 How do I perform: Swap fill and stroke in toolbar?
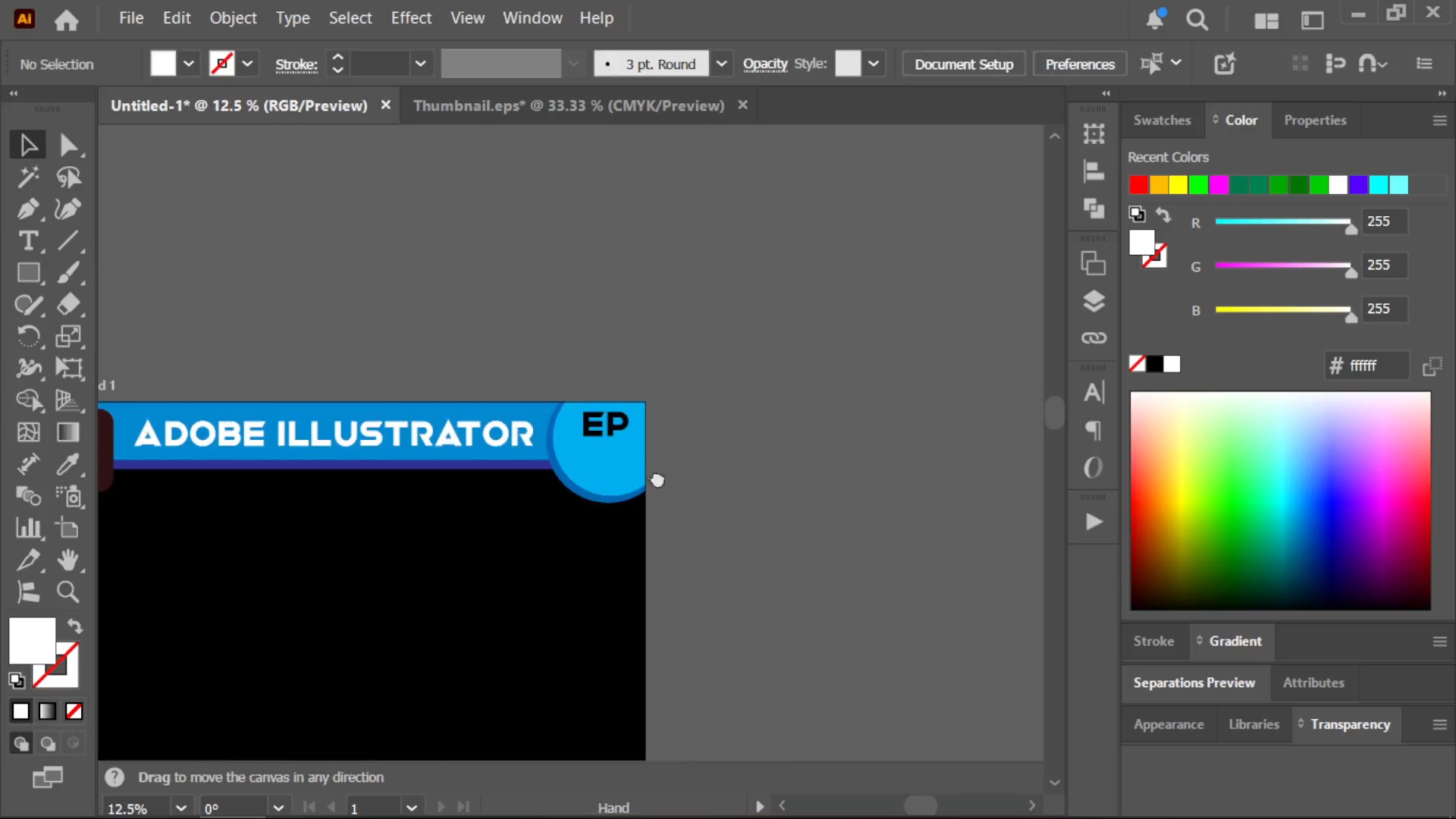pyautogui.click(x=74, y=626)
